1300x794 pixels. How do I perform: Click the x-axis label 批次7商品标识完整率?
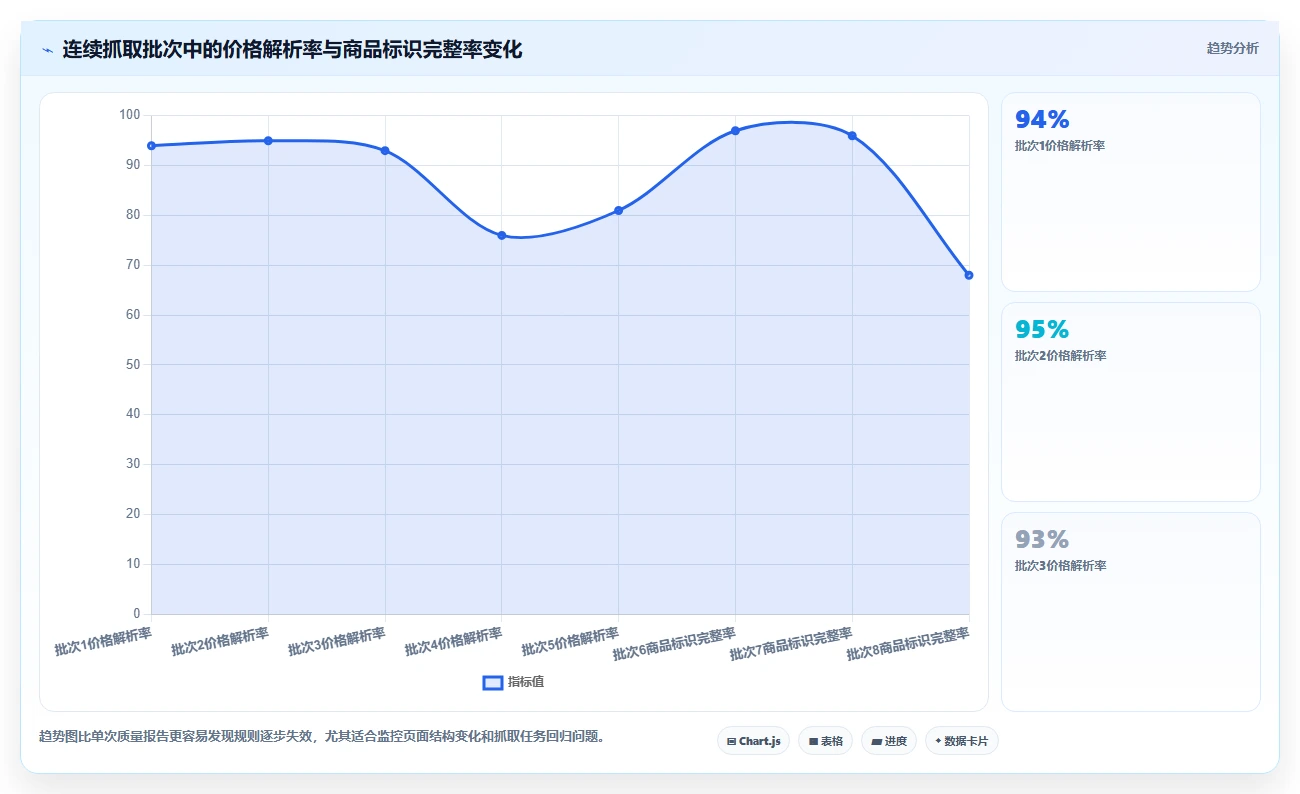point(791,644)
